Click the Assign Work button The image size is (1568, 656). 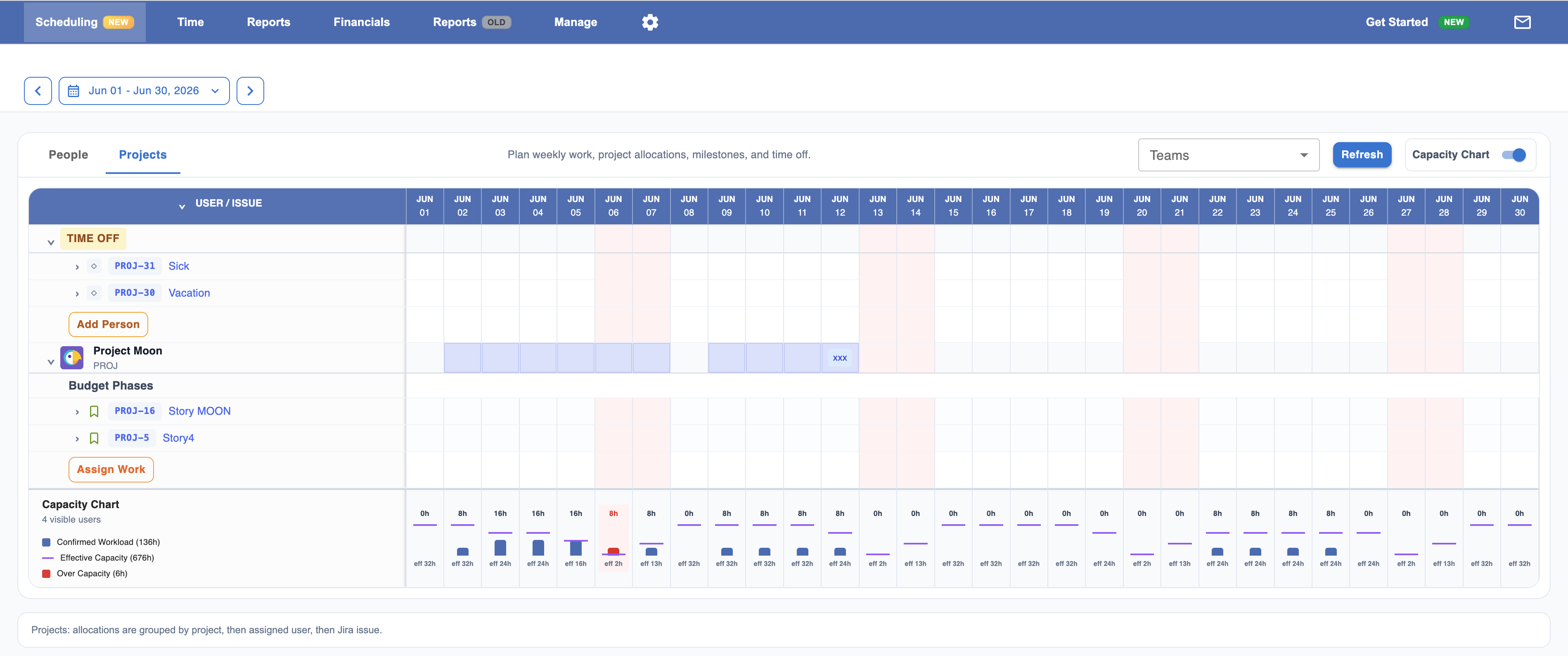point(111,469)
